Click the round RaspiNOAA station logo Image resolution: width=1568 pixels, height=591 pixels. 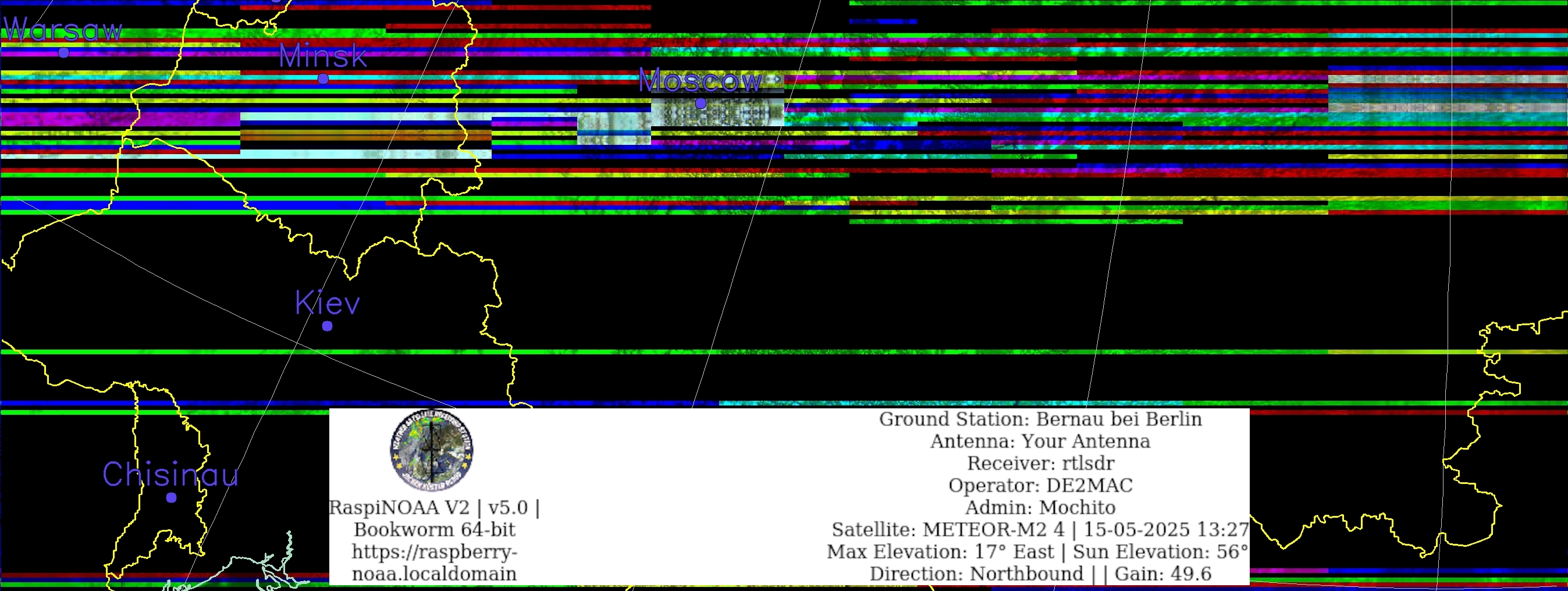(x=432, y=451)
